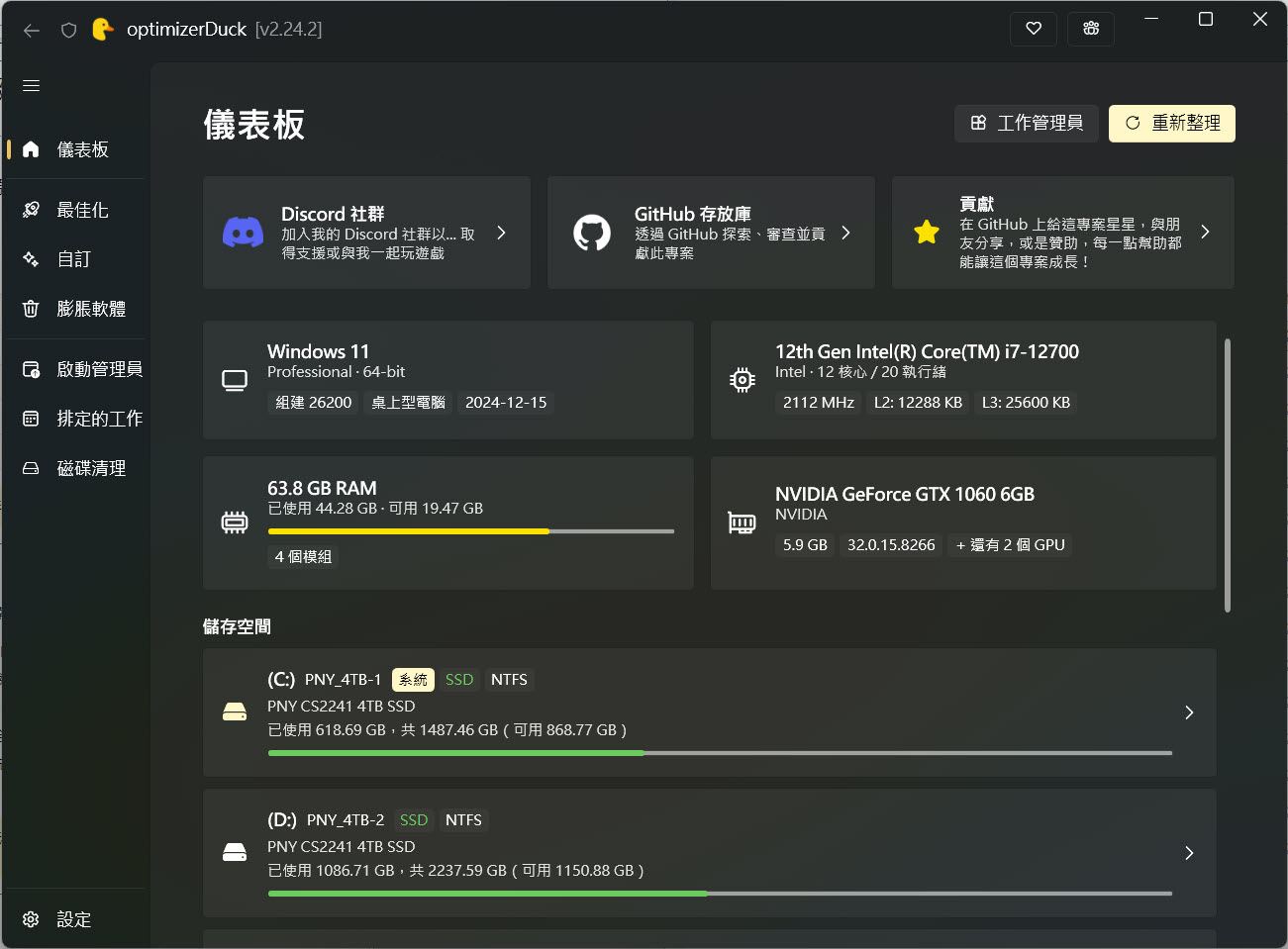Viewport: 1288px width, 949px height.
Task: Click the D: drive disk icon
Action: pyautogui.click(x=235, y=853)
